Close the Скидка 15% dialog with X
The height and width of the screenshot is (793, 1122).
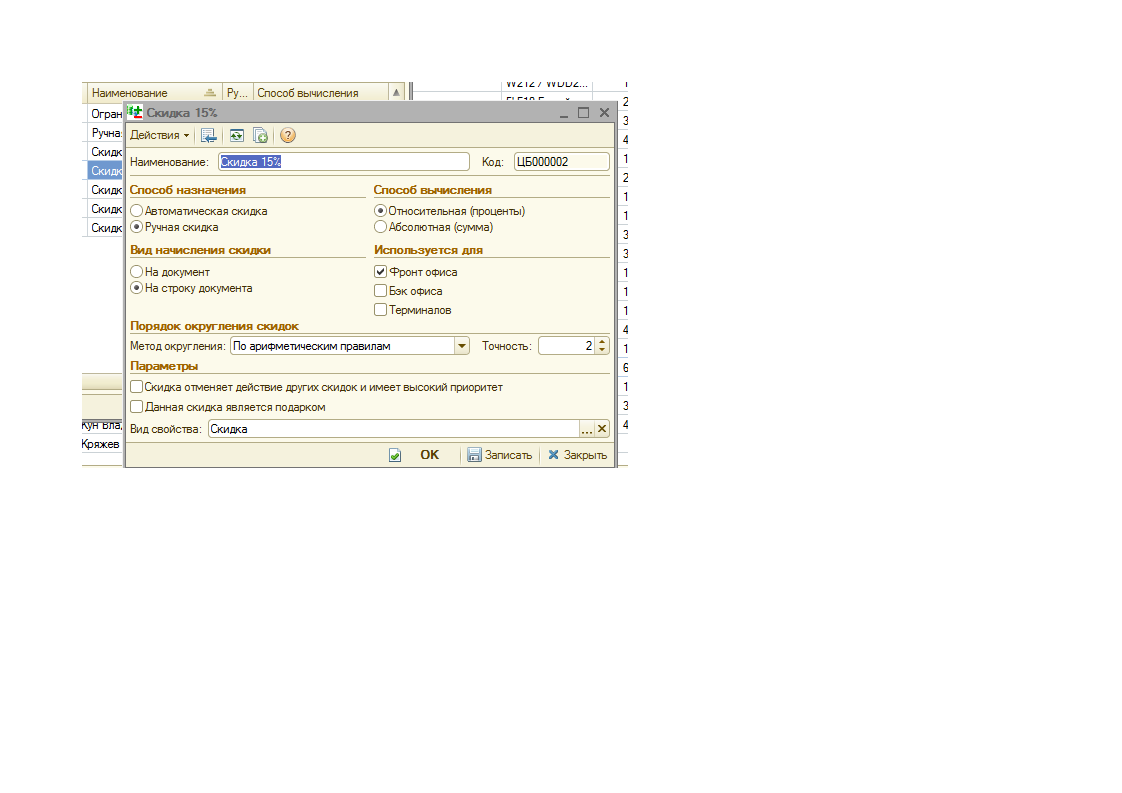point(605,113)
